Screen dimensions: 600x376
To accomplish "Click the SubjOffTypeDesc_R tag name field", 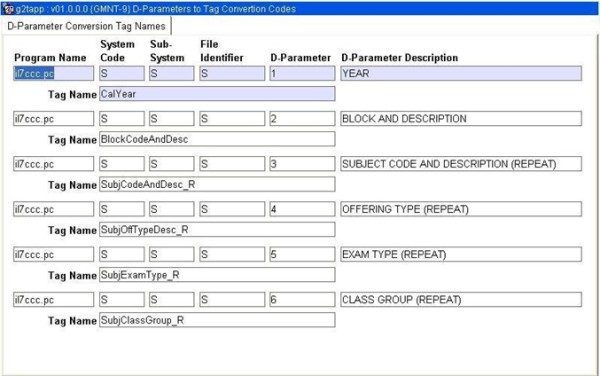I will click(x=217, y=230).
